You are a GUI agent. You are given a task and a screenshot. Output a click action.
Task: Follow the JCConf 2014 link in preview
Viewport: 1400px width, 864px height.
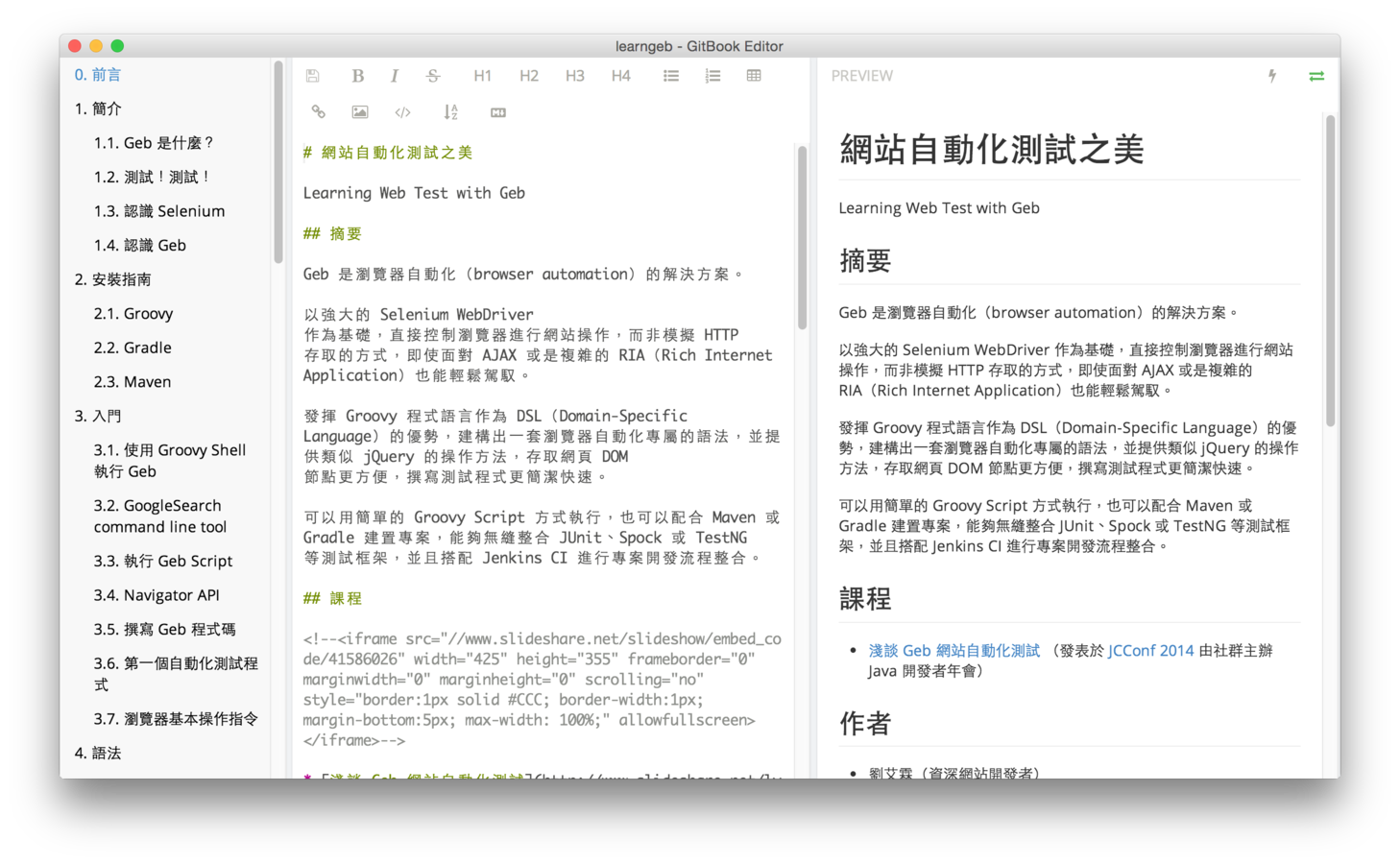(x=1151, y=651)
